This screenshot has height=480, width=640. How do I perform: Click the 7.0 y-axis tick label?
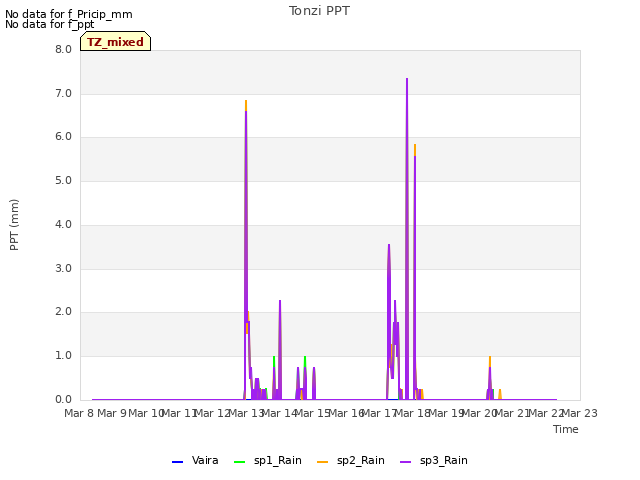[x=64, y=93]
